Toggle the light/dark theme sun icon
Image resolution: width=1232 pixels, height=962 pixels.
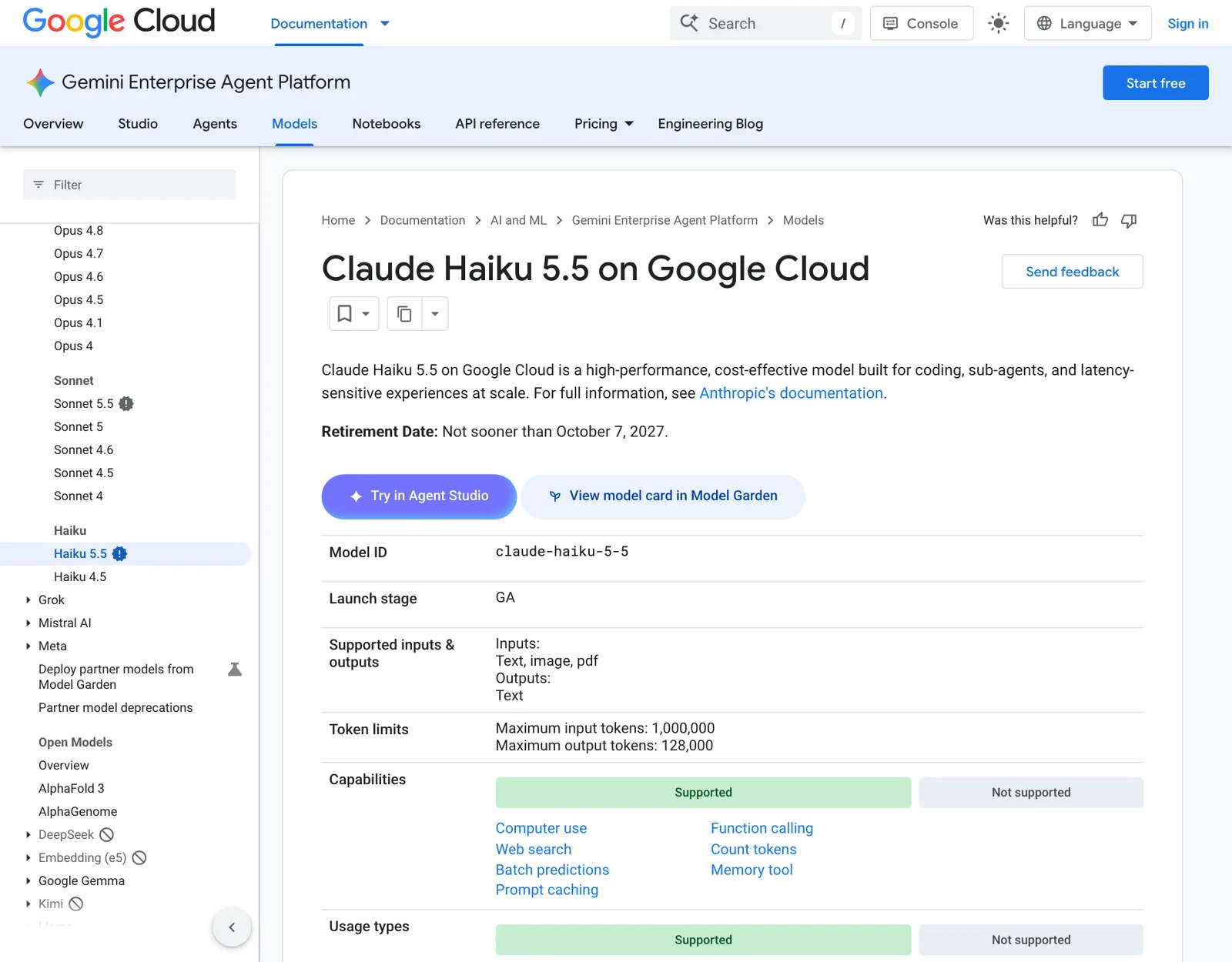tap(999, 23)
